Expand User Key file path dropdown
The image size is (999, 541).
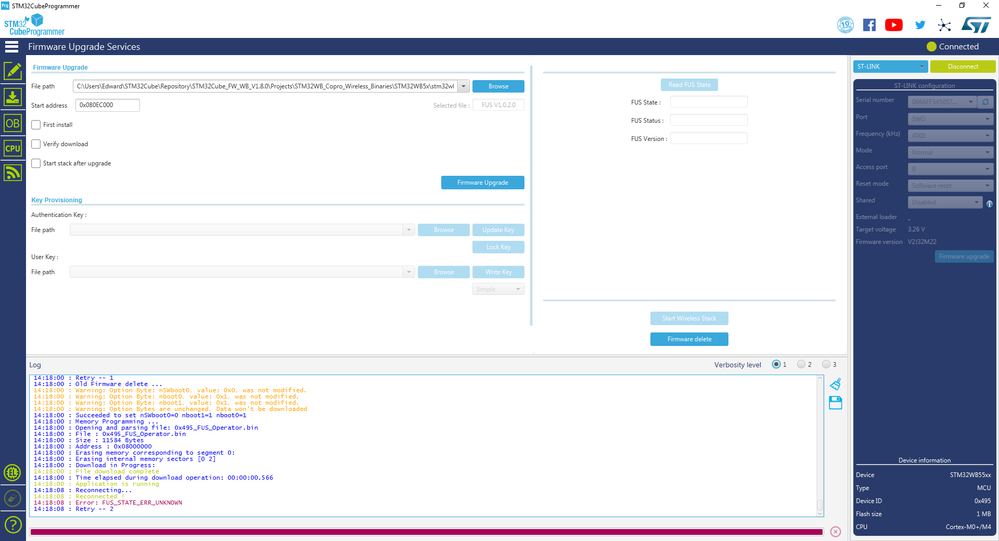click(x=409, y=272)
